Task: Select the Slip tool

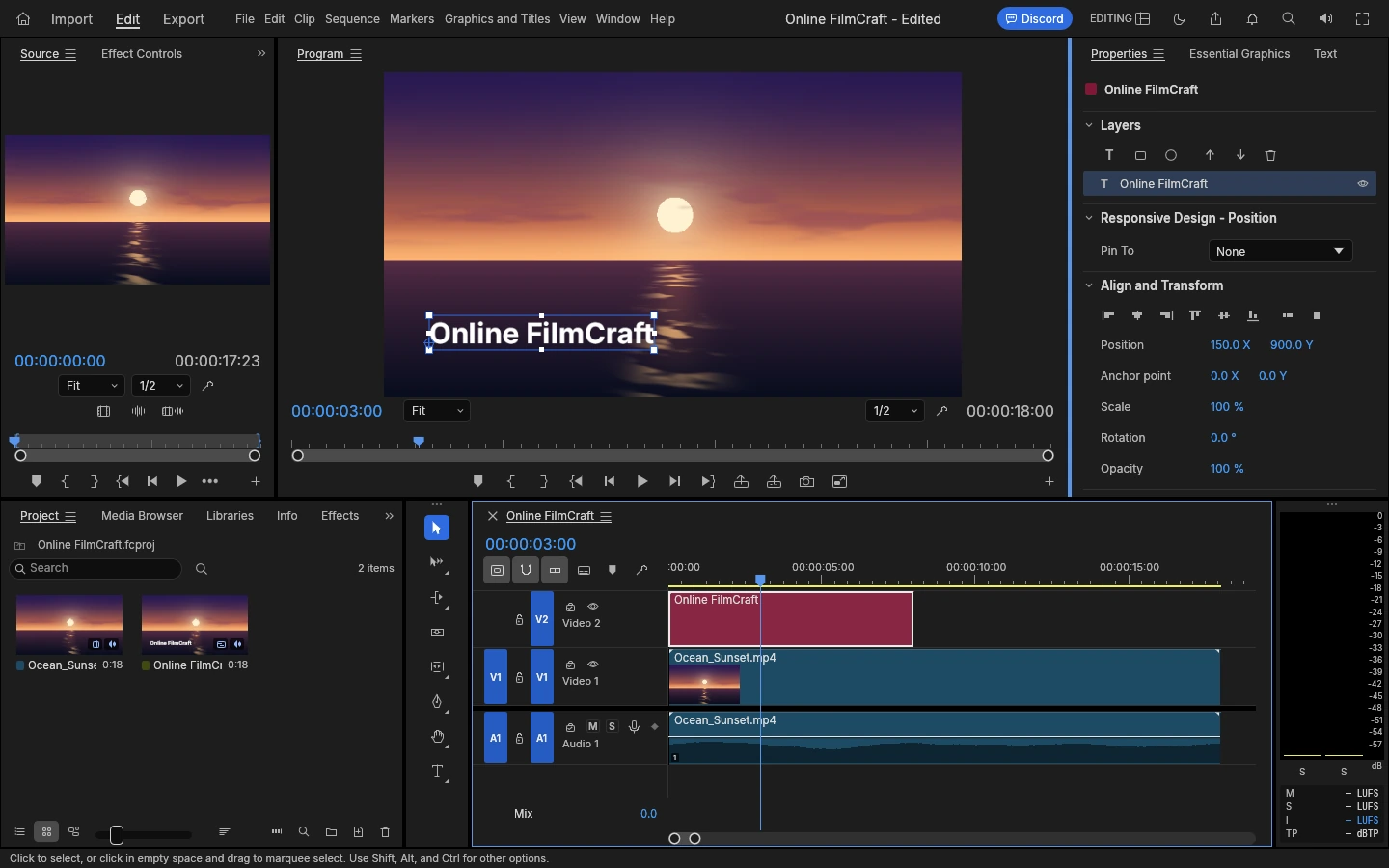Action: 438,667
